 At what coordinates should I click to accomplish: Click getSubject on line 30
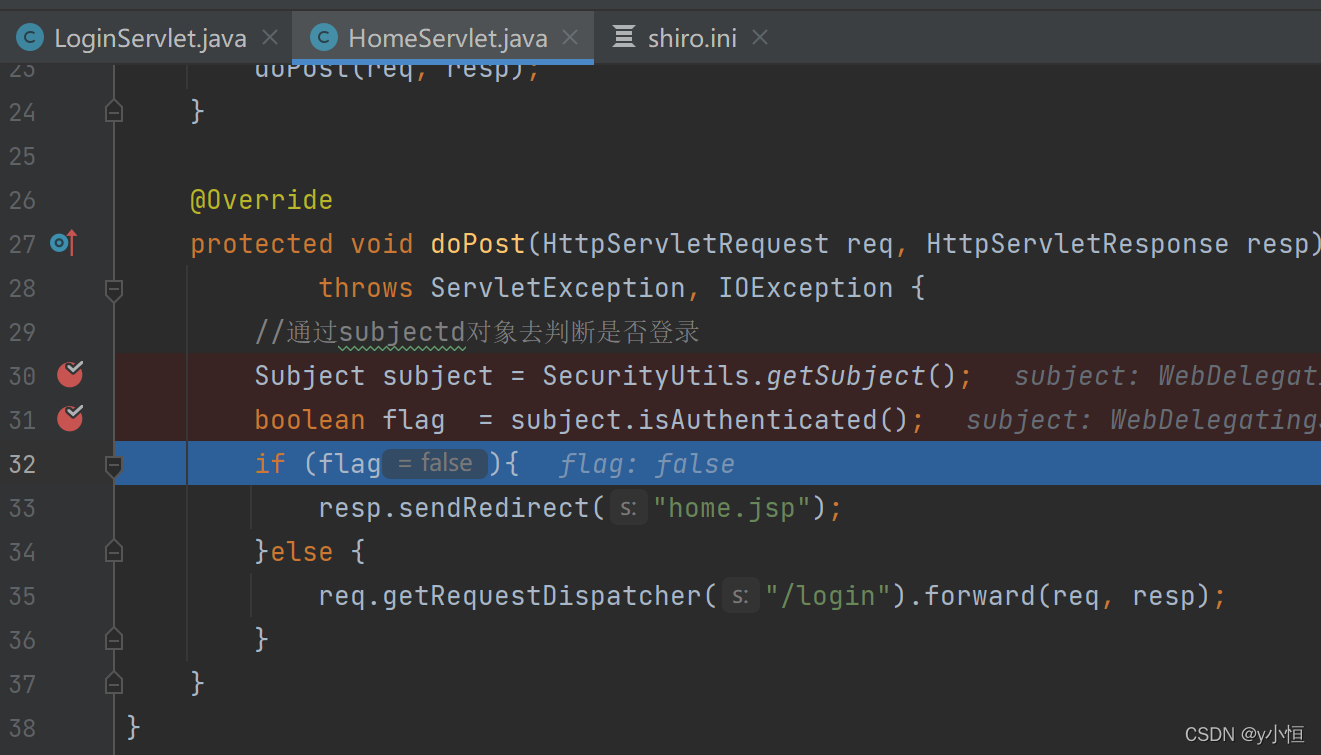tap(846, 376)
